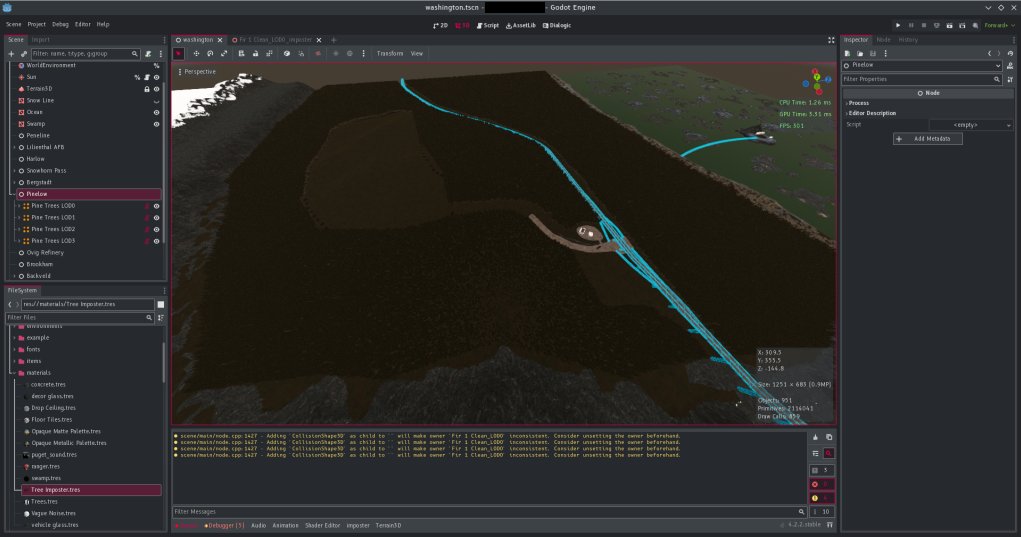Toggle error messages filter in Output
Viewport: 1021px width, 537px height.
[x=822, y=484]
